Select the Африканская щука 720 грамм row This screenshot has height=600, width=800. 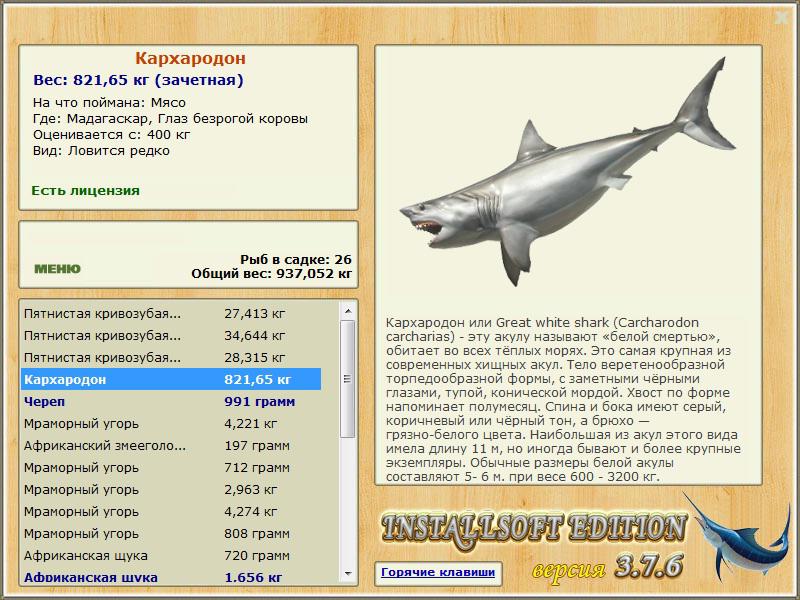(x=171, y=555)
